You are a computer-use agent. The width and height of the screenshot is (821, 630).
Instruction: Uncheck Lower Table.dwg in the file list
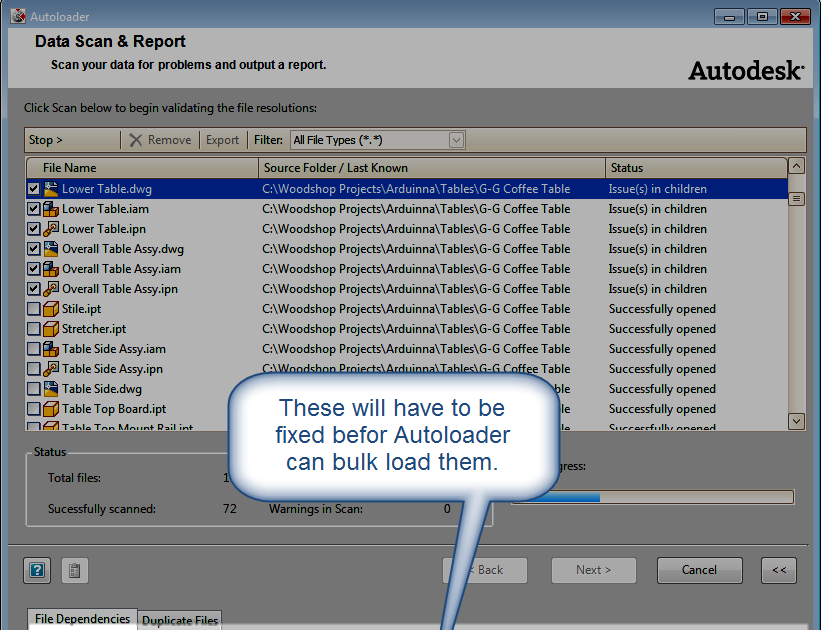(x=33, y=188)
